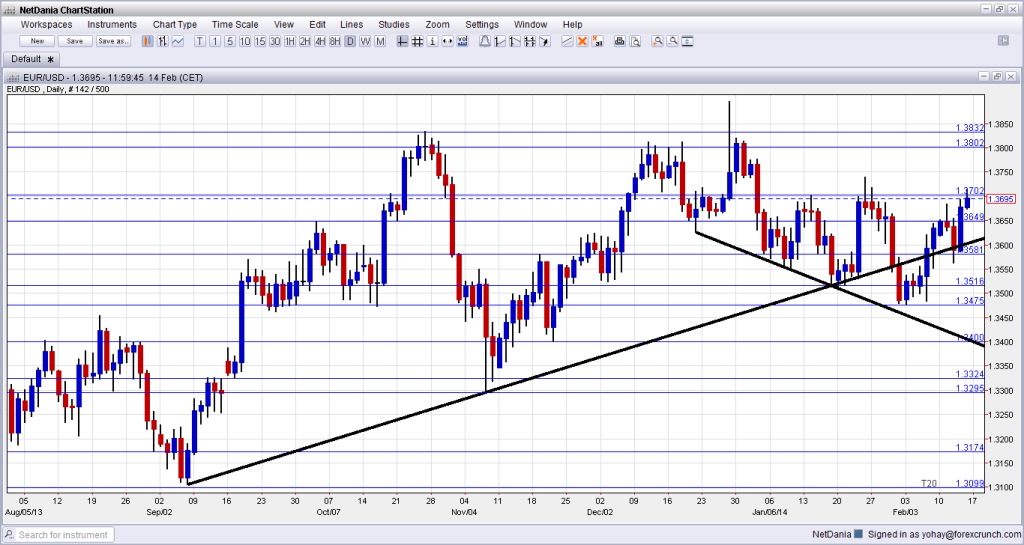
Task: Click the 1.3324 level label
Action: 969,374
